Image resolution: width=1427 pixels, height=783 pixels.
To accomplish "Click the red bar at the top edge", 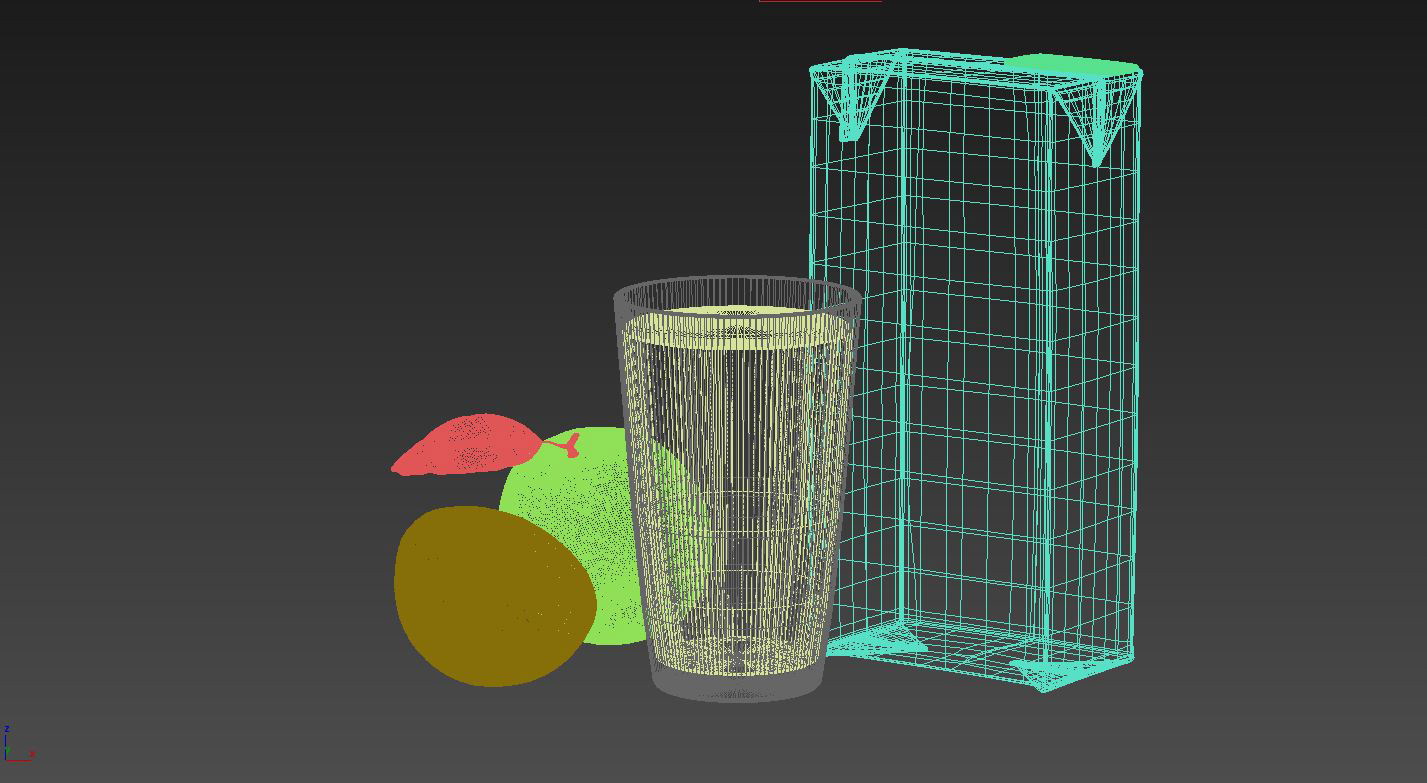I will point(820,1).
